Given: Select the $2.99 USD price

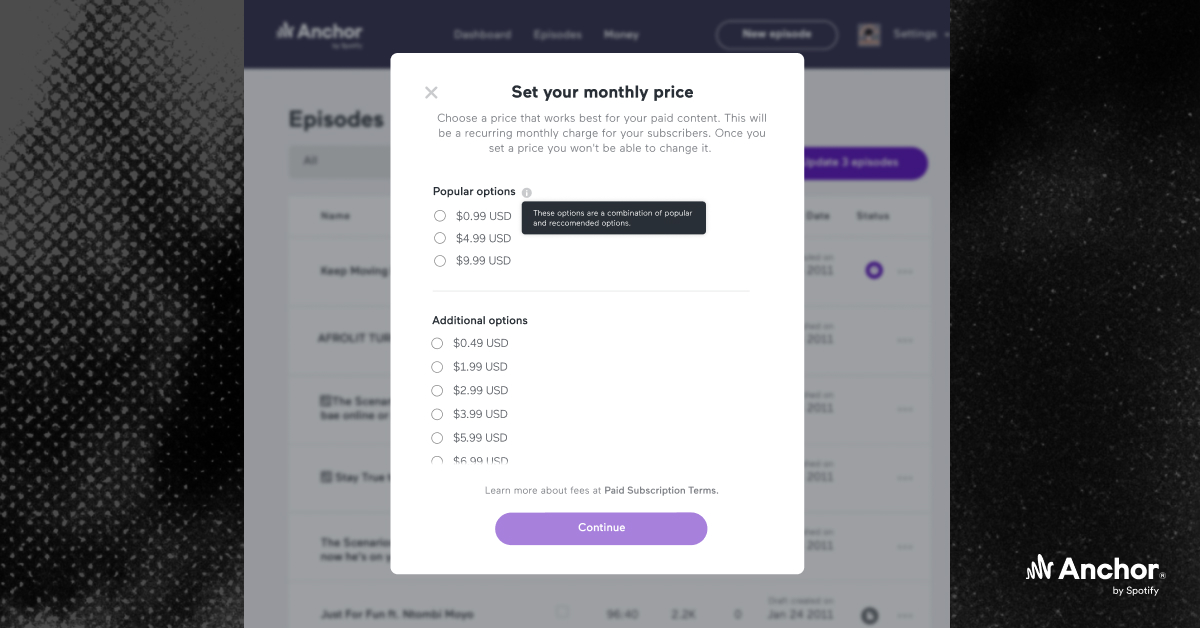Looking at the screenshot, I should [437, 390].
